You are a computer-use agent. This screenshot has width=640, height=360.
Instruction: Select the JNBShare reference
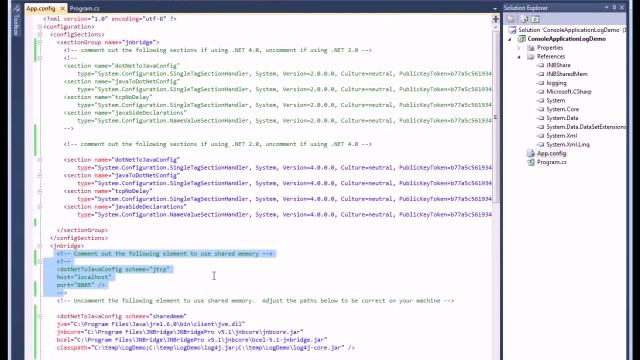558,65
